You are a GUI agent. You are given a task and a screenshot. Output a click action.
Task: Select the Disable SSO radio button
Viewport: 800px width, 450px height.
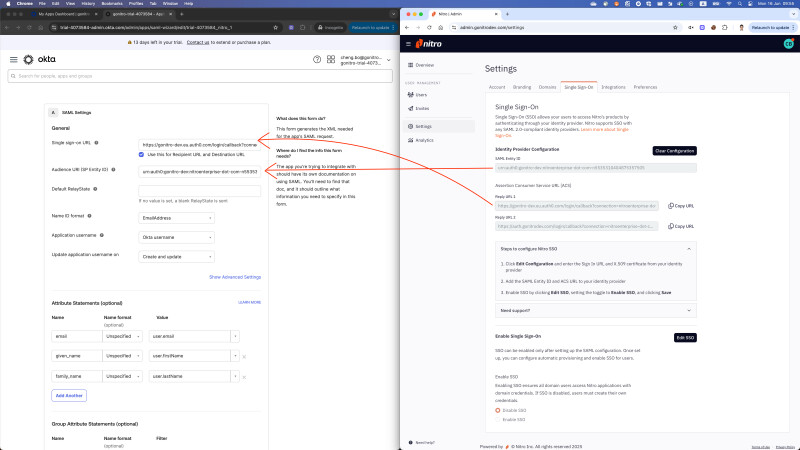click(x=497, y=411)
